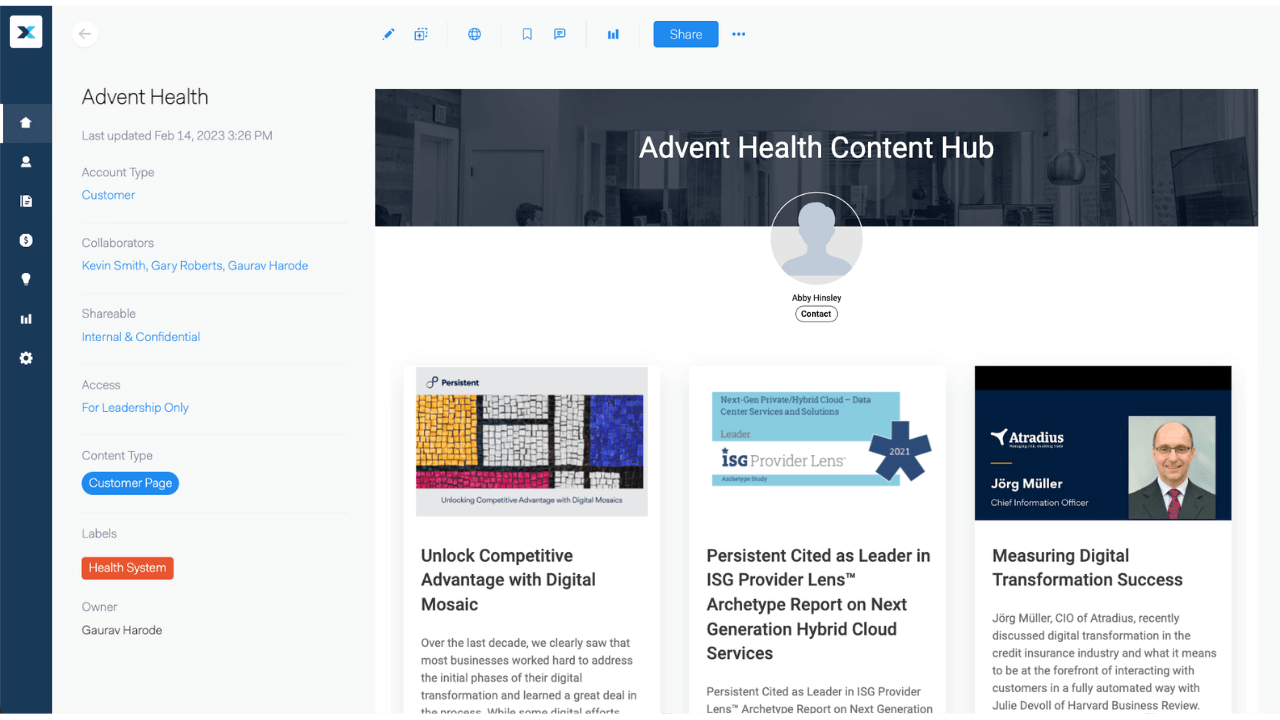Open the three-dot more options menu

[x=739, y=34]
